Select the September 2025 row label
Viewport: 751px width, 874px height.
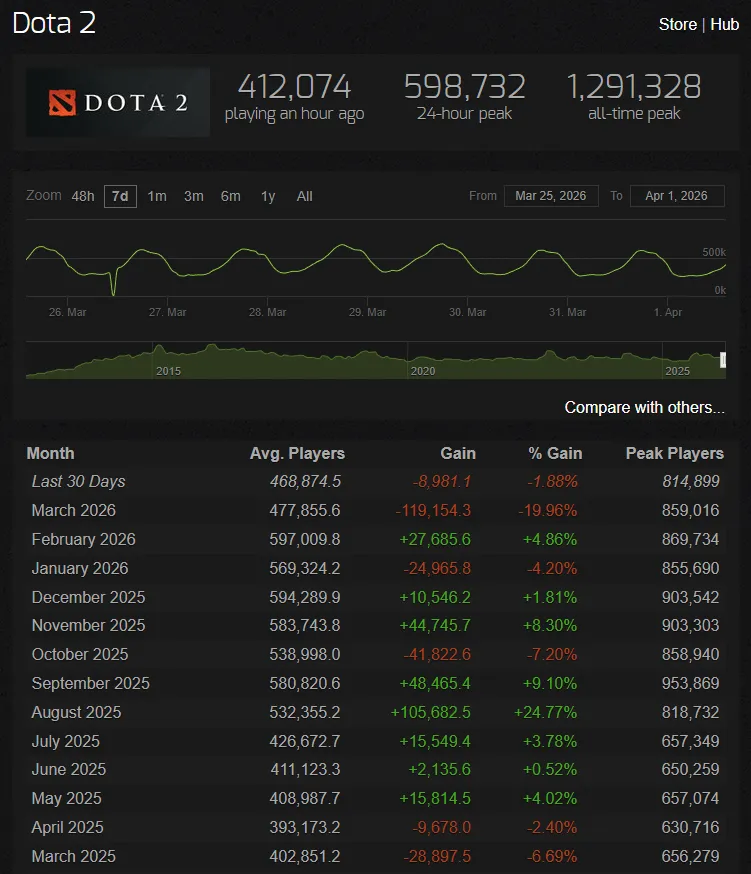[90, 683]
